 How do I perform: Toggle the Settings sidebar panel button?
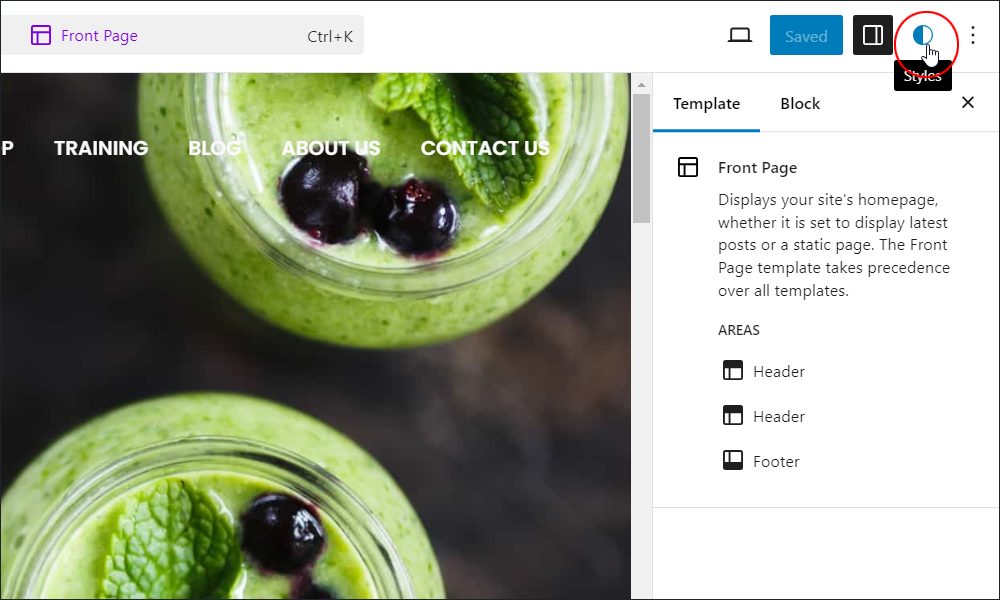tap(872, 35)
